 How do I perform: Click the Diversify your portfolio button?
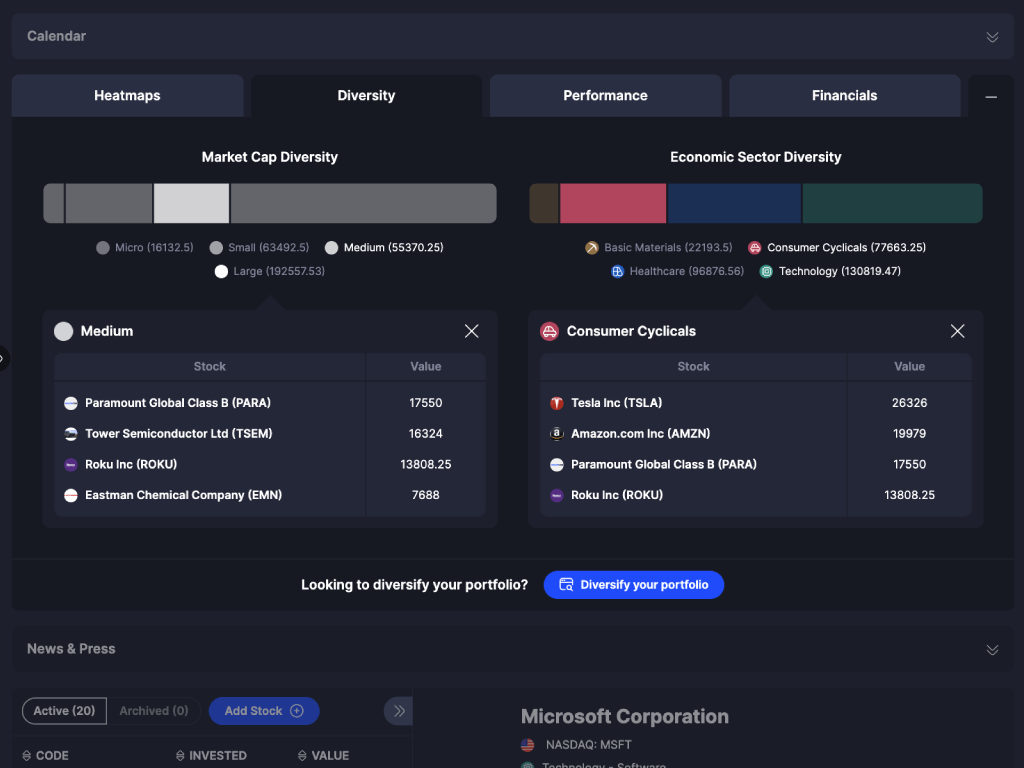coord(633,584)
